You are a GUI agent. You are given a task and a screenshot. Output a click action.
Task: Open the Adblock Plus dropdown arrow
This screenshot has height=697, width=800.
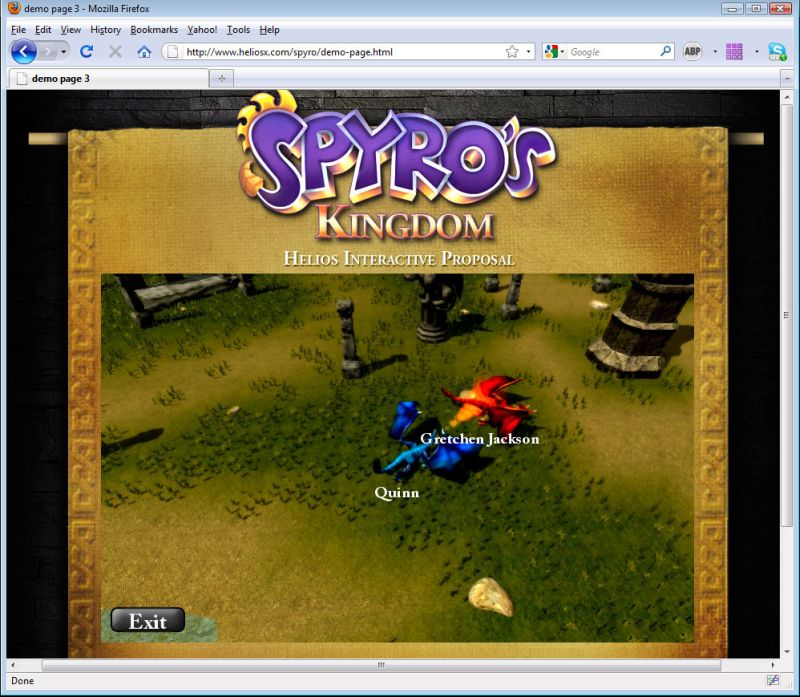tap(715, 52)
